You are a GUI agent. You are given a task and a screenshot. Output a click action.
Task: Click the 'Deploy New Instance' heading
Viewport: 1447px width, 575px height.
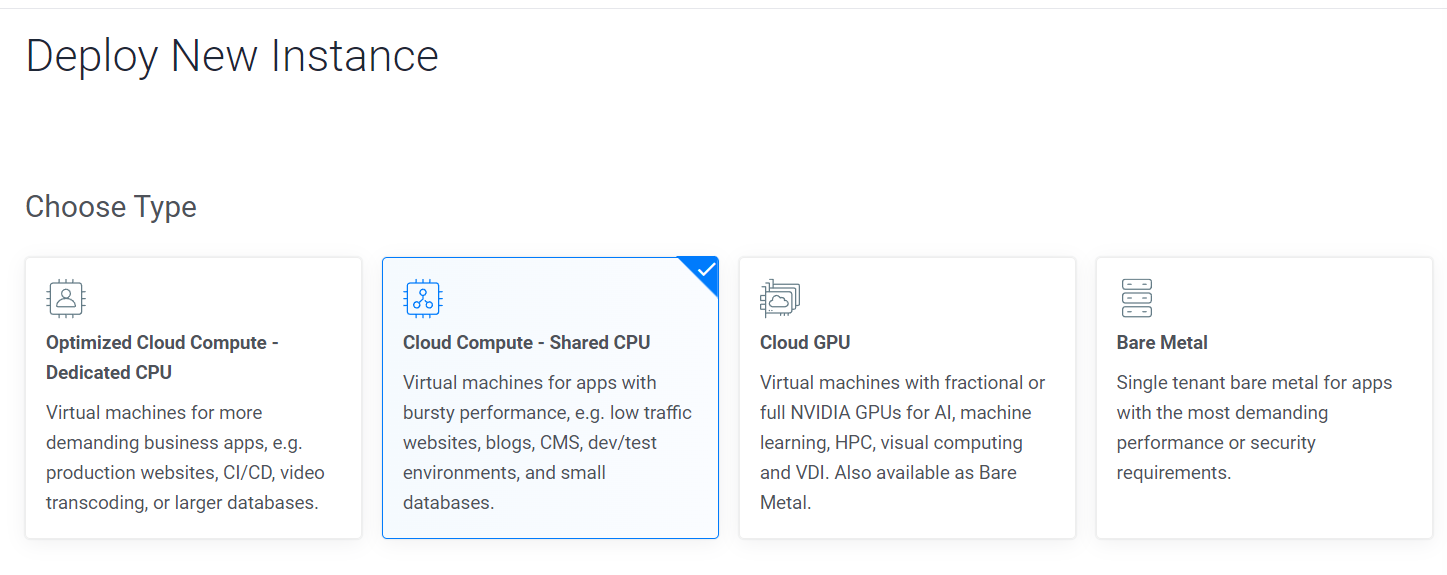click(232, 56)
